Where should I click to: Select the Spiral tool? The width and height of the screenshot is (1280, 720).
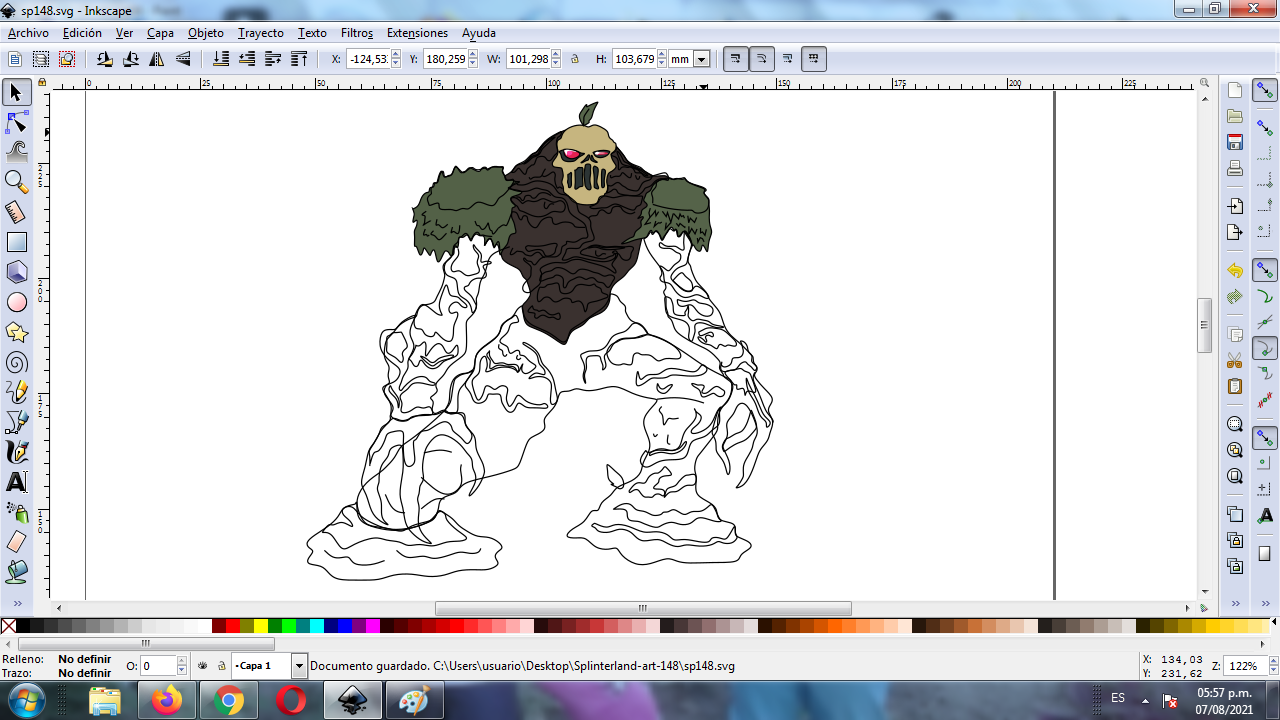pyautogui.click(x=16, y=362)
